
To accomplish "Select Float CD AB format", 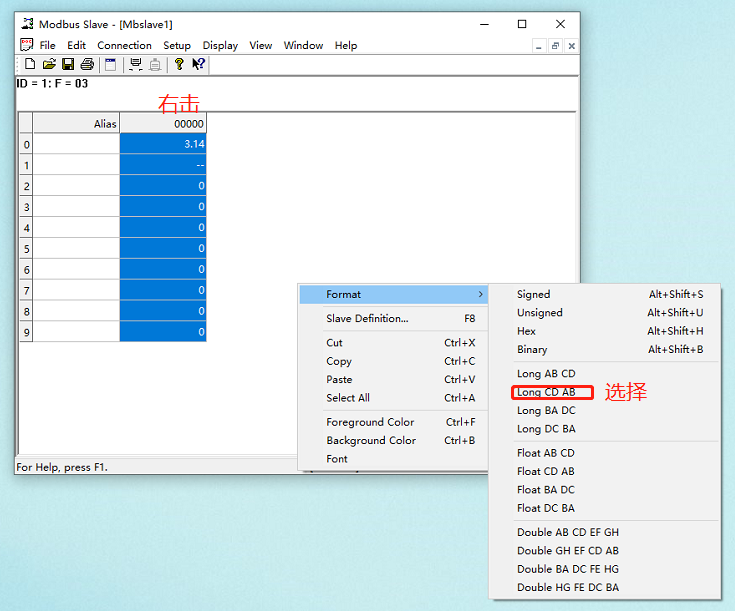I will tap(605, 471).
